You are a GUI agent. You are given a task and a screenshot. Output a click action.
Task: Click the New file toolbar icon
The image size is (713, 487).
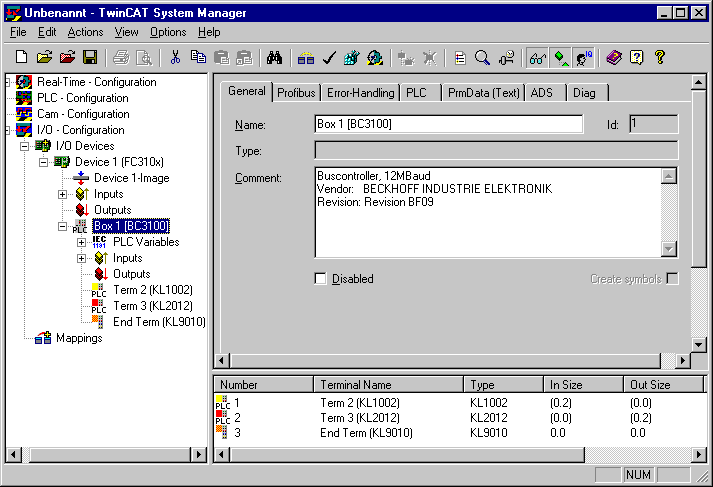tap(21, 57)
